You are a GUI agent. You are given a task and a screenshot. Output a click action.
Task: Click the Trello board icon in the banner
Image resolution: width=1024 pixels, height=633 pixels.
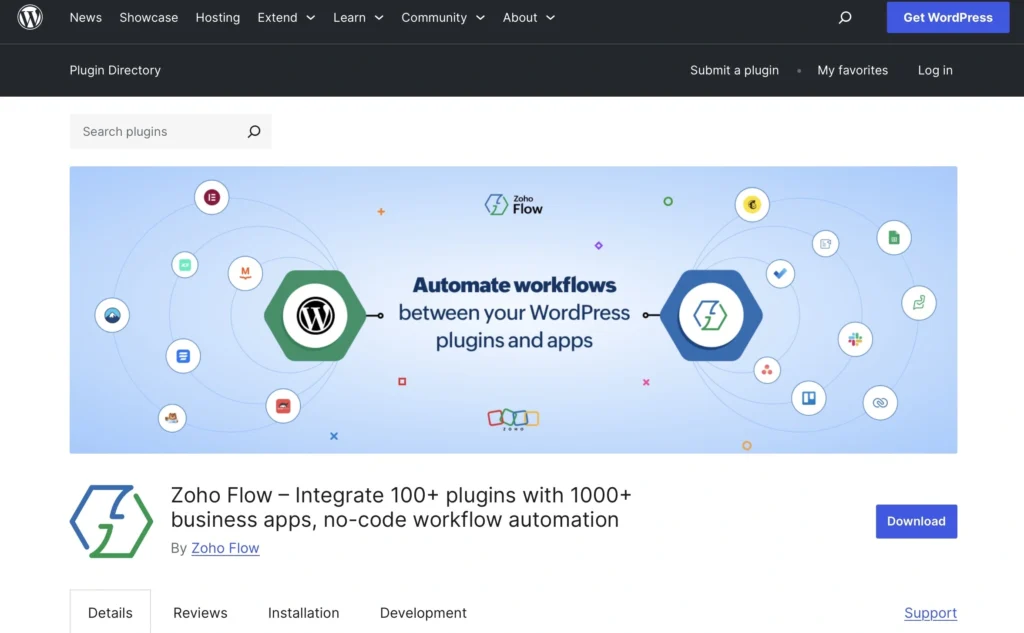808,398
